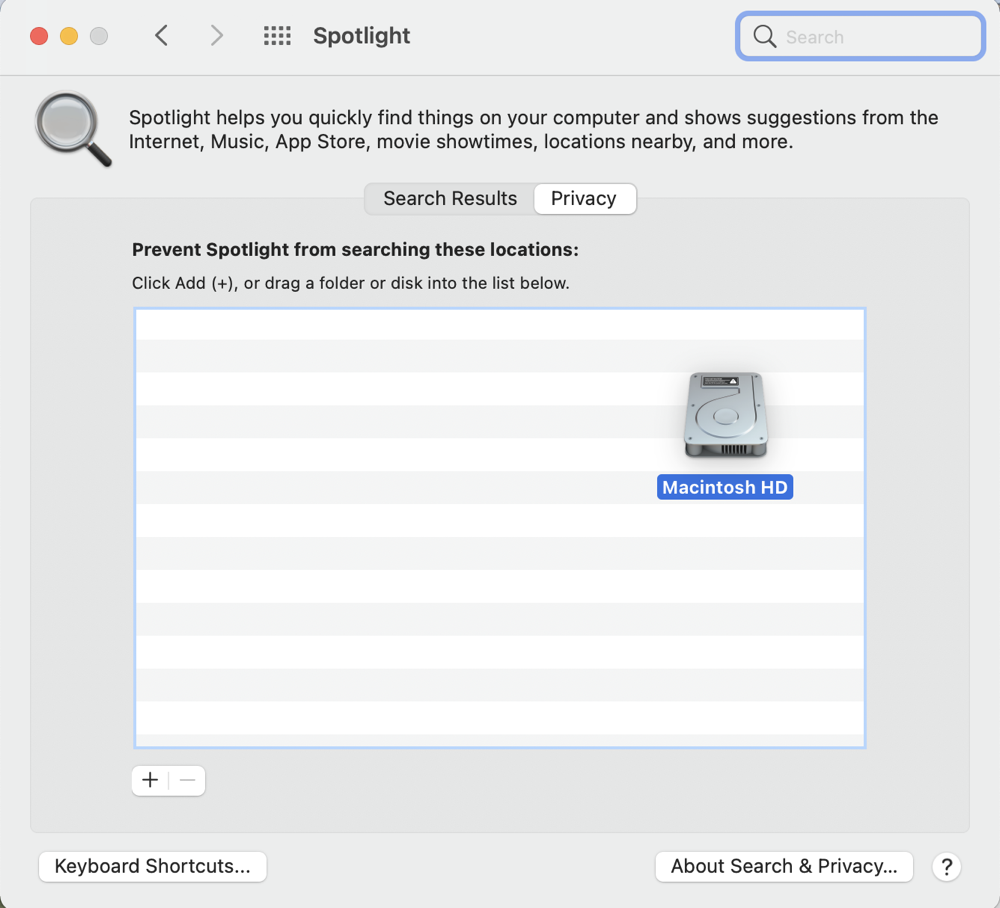Click the gray zoom window button
Image resolution: width=1000 pixels, height=908 pixels.
[x=99, y=36]
